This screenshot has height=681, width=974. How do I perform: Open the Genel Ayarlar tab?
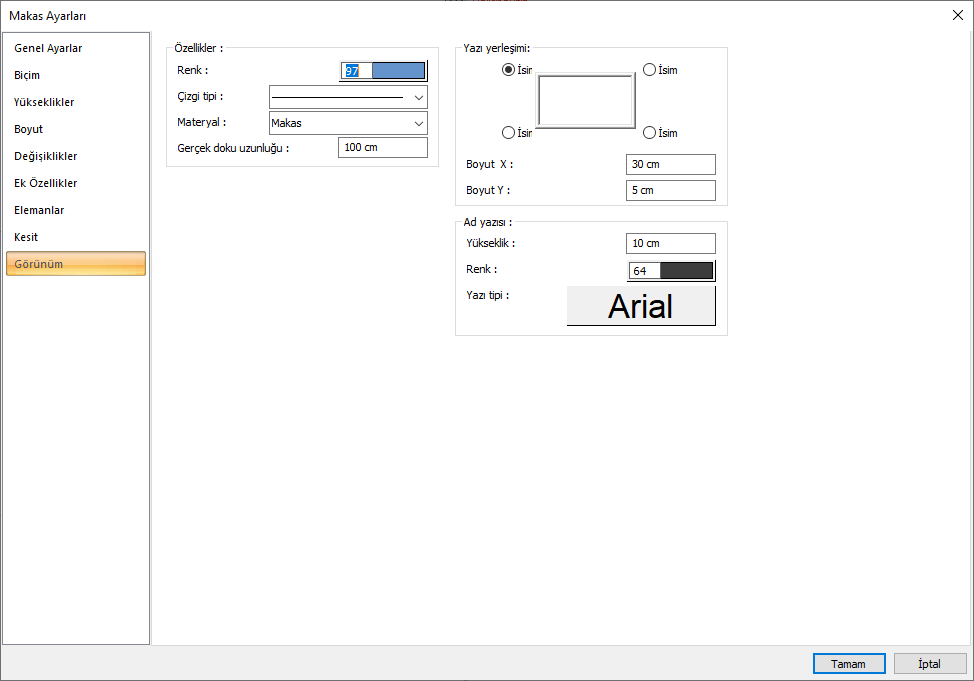click(x=48, y=48)
